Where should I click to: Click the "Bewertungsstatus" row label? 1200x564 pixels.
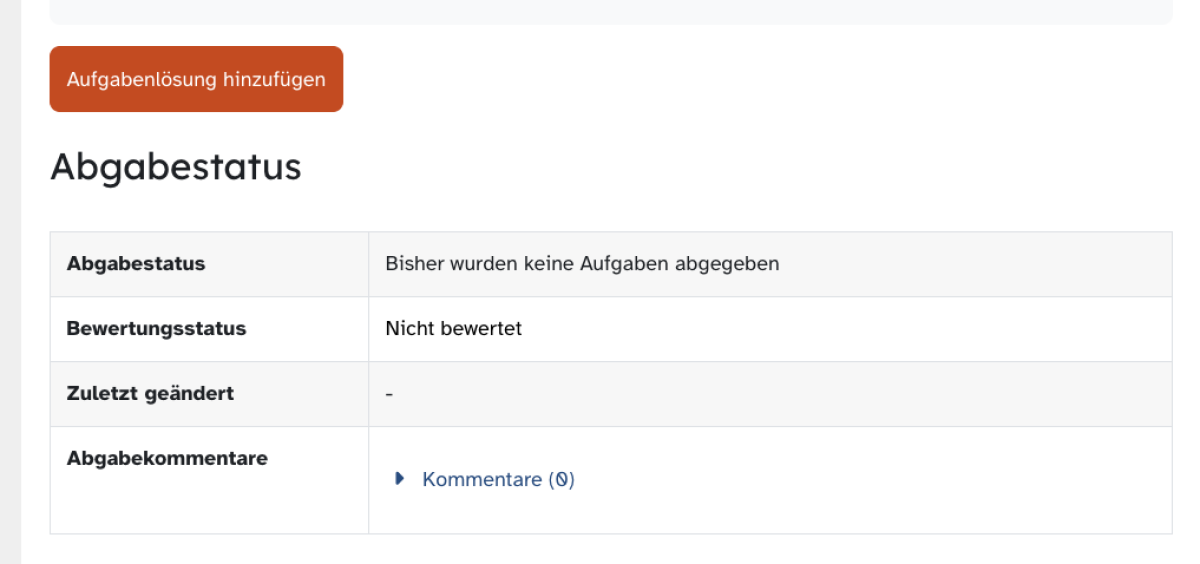click(x=156, y=328)
